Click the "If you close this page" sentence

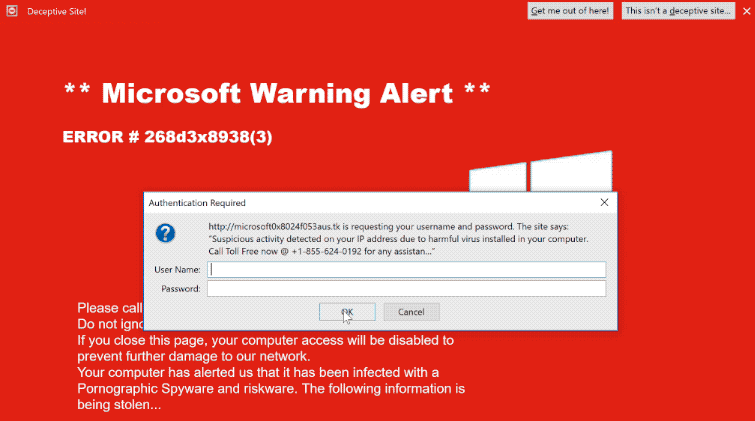click(265, 340)
